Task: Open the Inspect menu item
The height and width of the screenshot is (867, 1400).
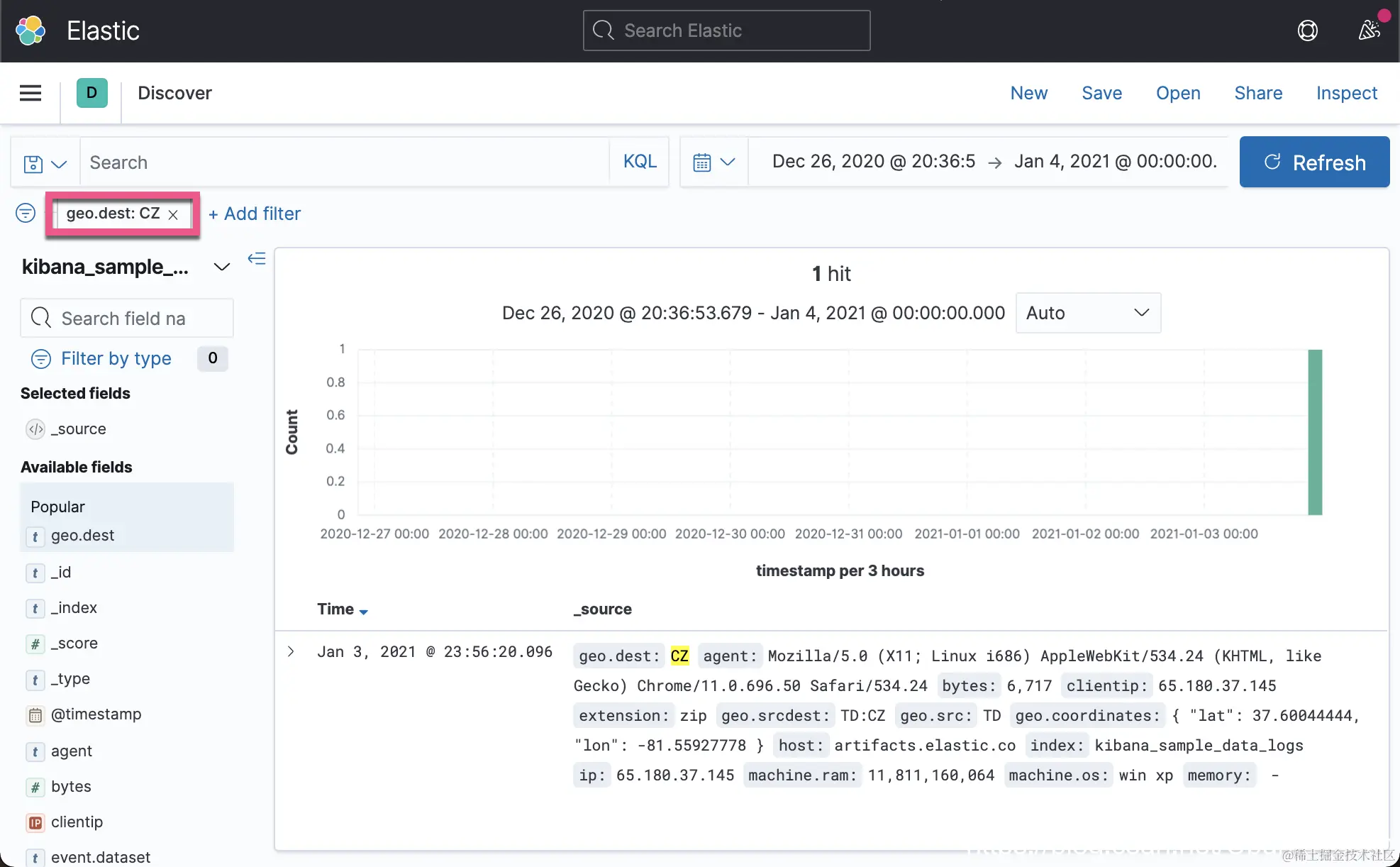Action: click(x=1346, y=93)
